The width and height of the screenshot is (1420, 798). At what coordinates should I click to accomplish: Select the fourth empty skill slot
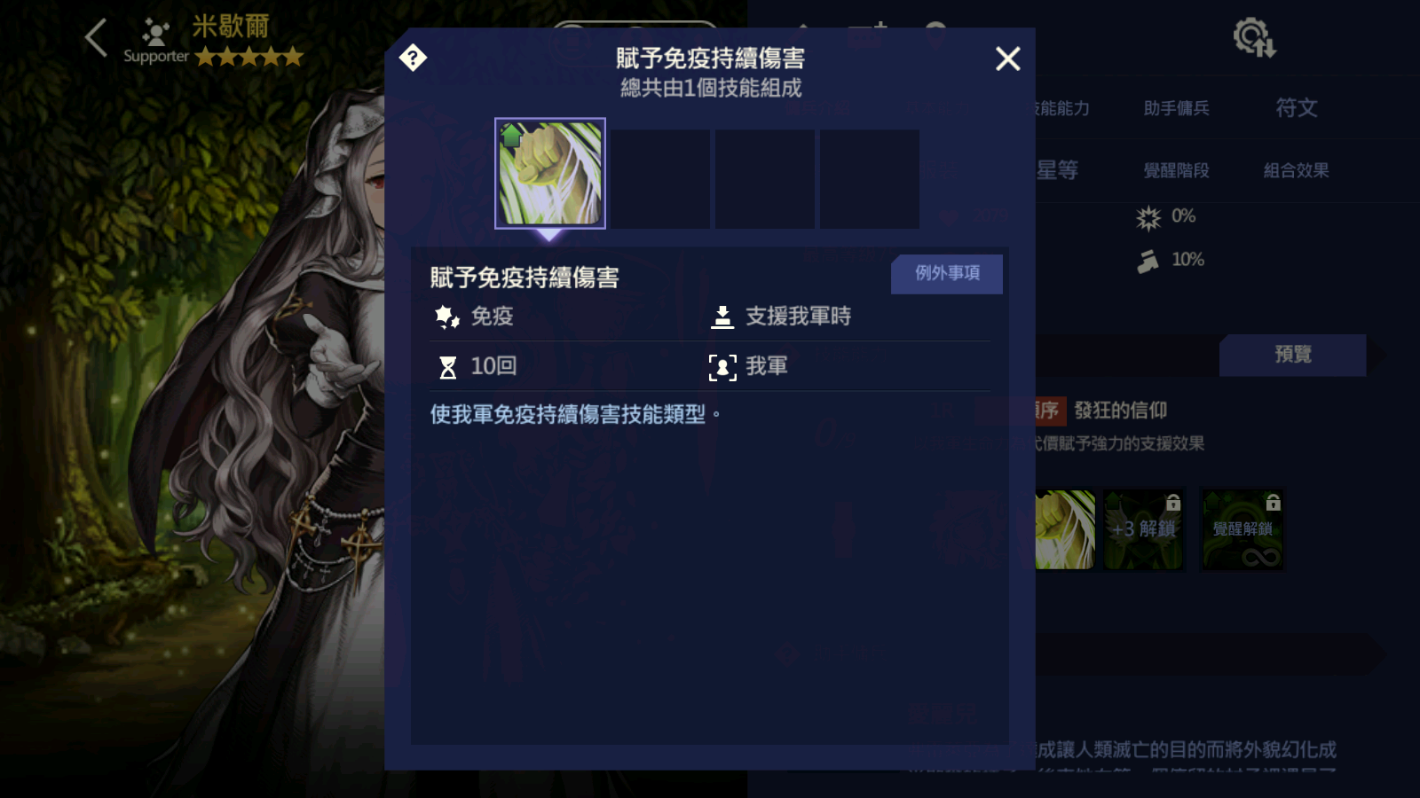(869, 178)
